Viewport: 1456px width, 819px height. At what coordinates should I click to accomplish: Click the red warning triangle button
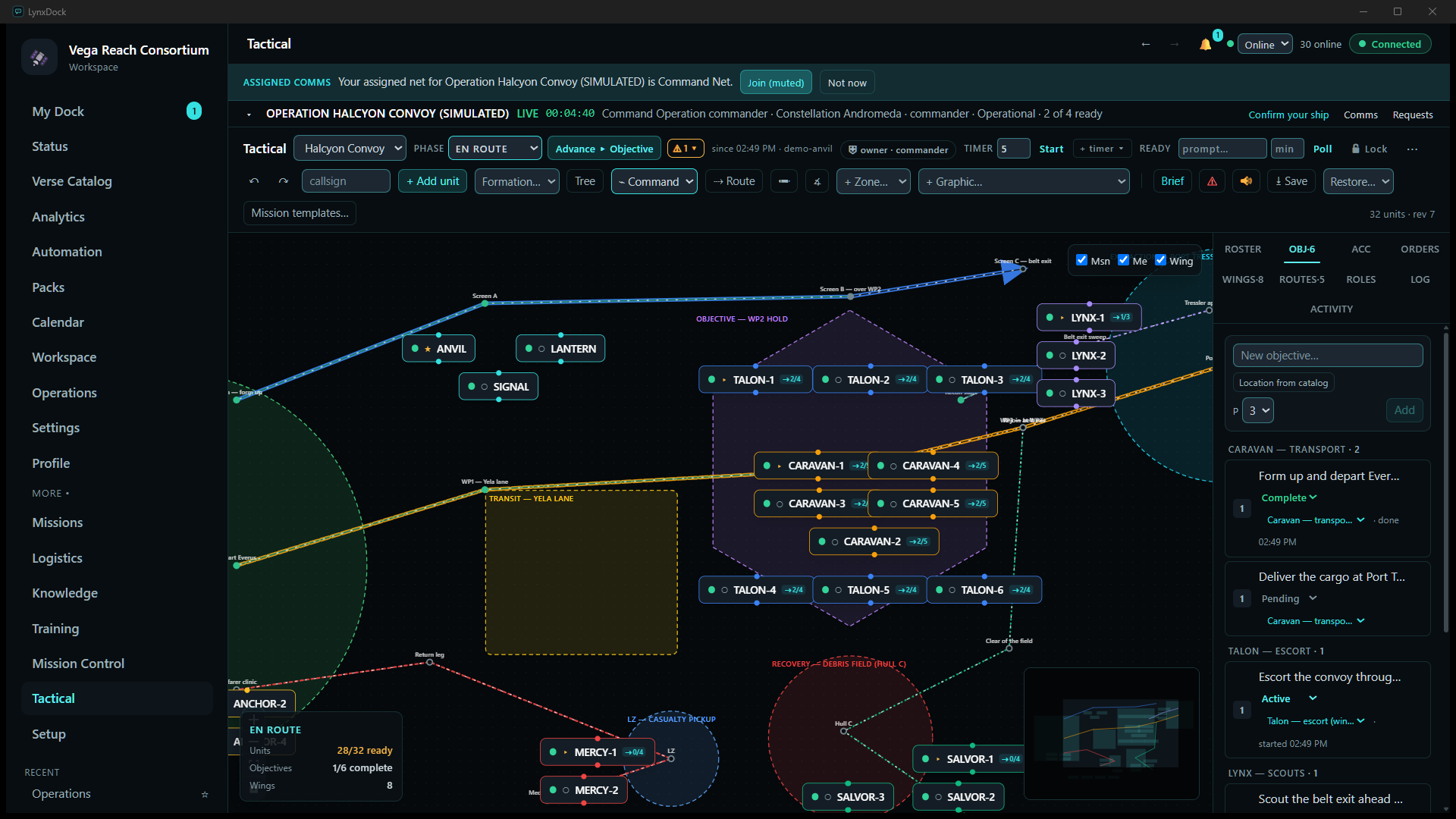coord(1212,181)
